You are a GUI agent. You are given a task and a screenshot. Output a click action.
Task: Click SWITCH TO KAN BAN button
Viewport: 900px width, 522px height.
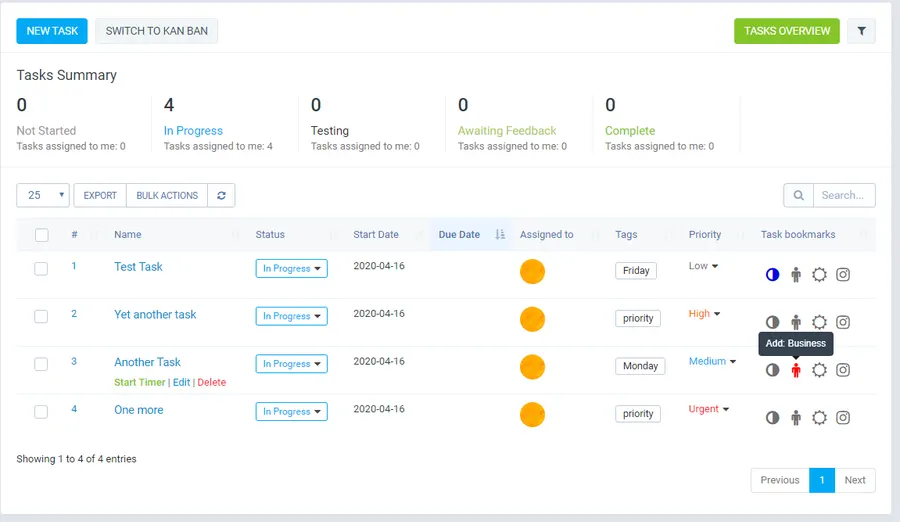pos(157,31)
